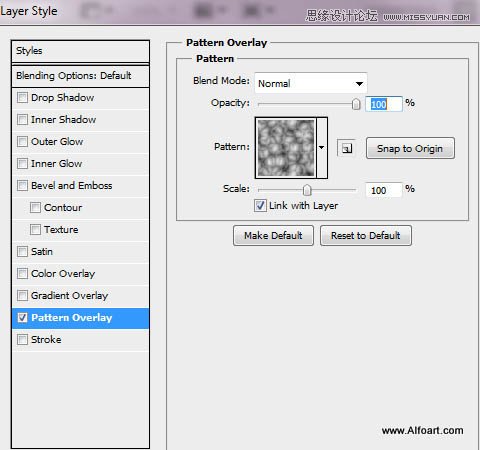Click the pattern preview thumbnail

click(286, 148)
